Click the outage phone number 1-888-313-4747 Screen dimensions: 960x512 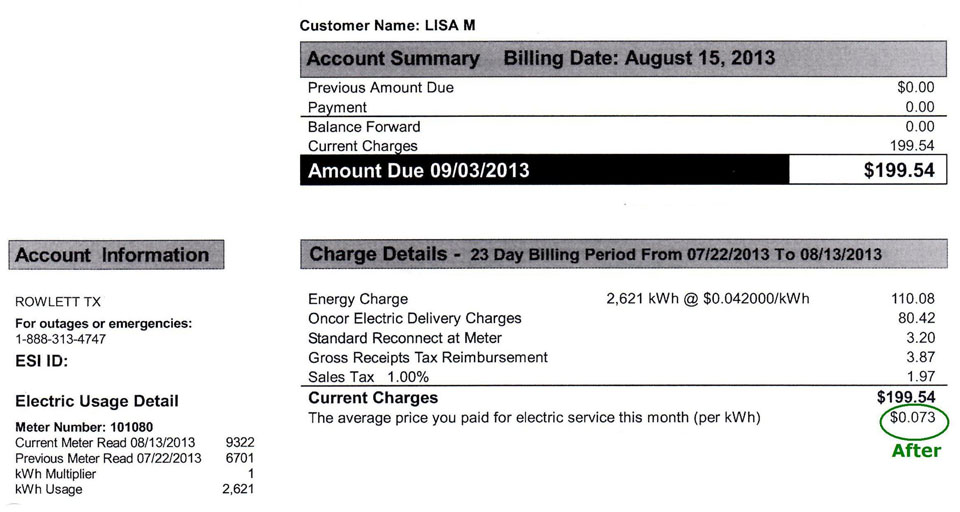[x=61, y=339]
